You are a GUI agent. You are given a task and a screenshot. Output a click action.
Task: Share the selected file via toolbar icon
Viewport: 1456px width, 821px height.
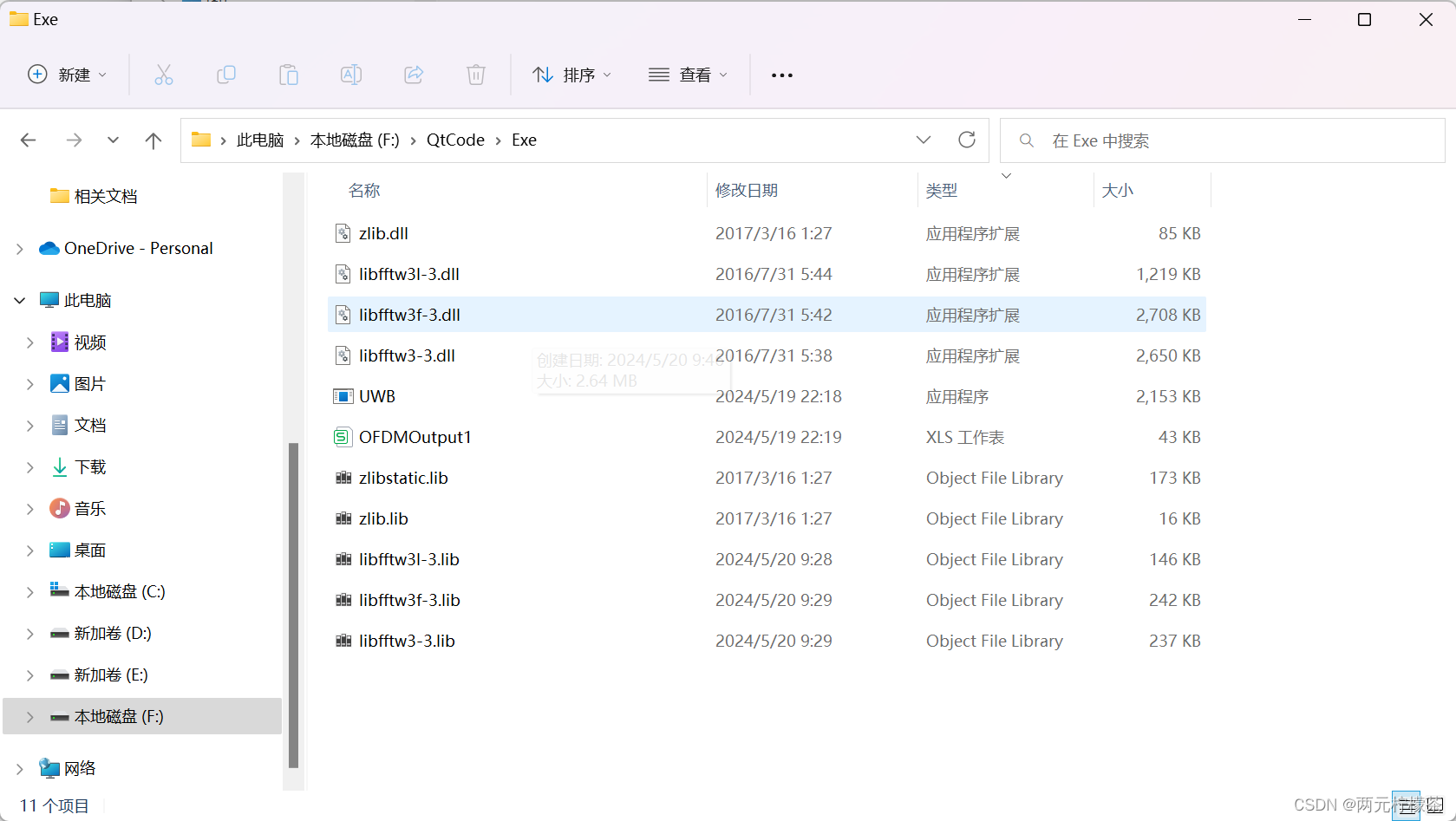(414, 75)
